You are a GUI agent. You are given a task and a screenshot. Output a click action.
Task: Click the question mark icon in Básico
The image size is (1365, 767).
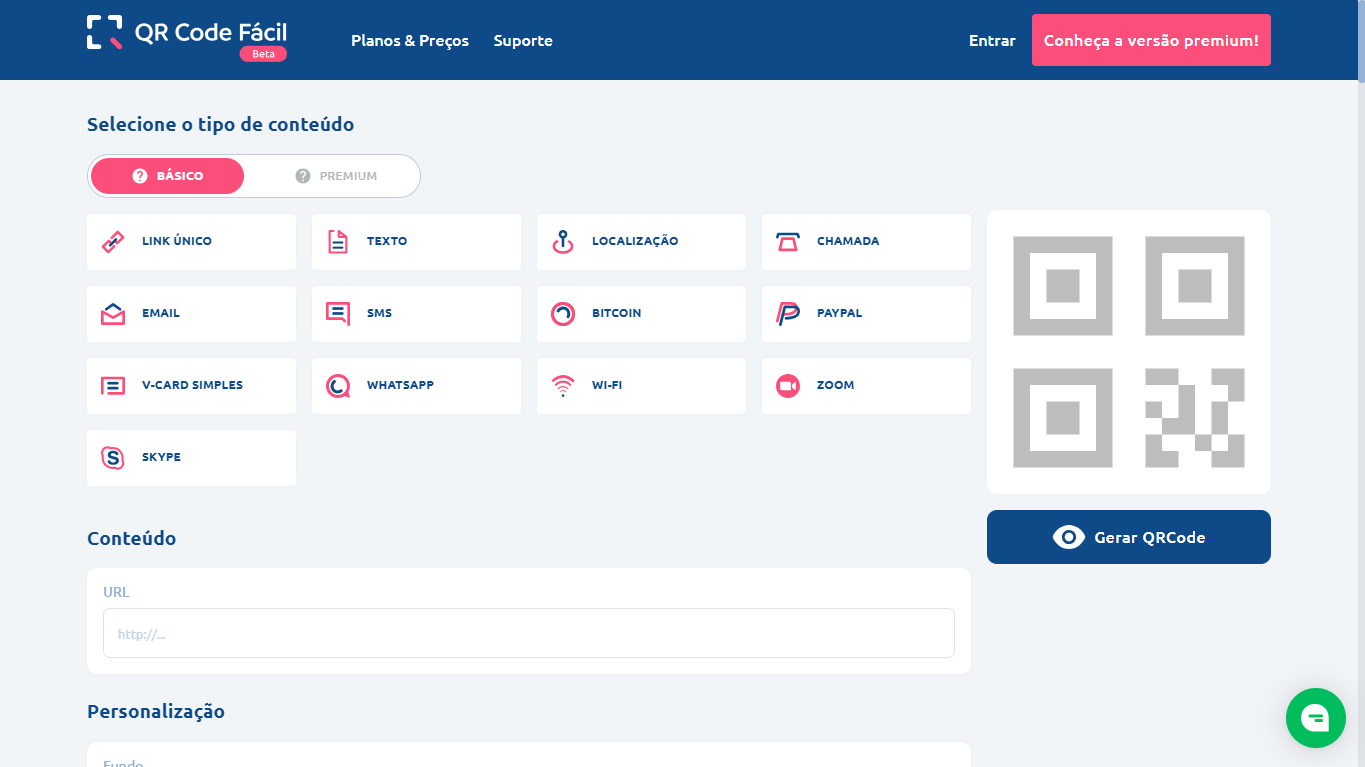[x=140, y=176]
